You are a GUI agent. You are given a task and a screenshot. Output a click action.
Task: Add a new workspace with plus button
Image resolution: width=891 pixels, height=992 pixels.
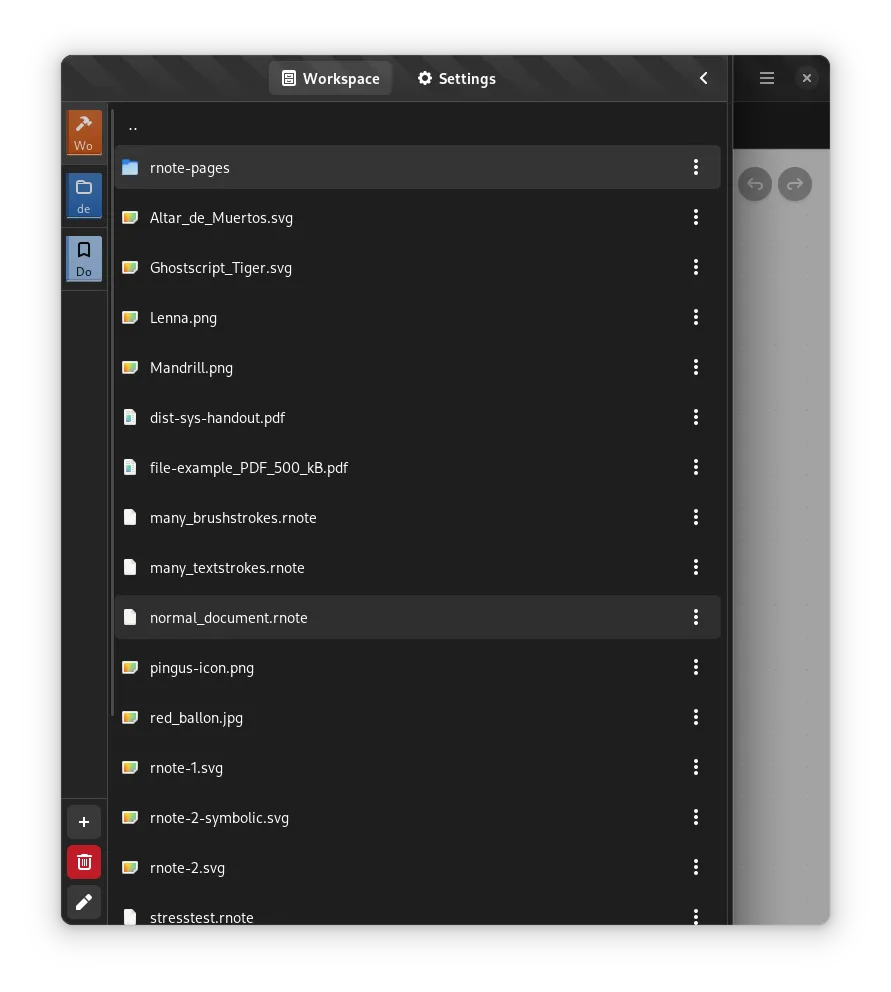84,822
